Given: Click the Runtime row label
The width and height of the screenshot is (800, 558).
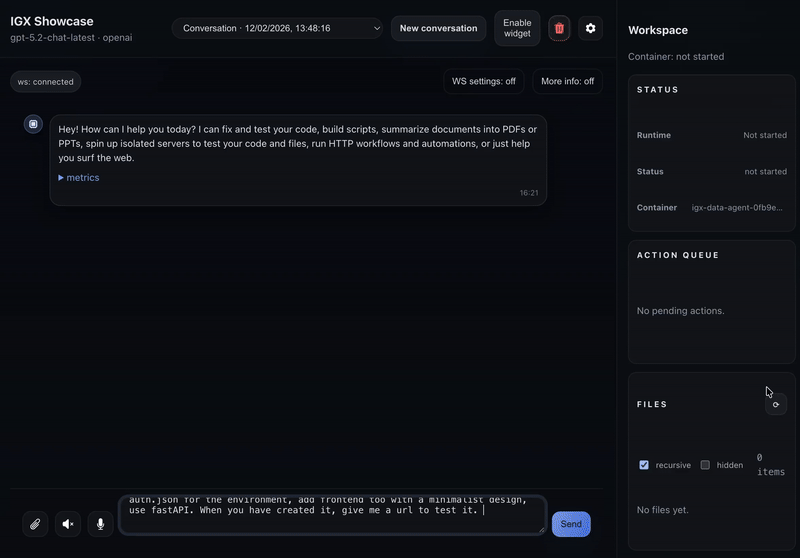Looking at the screenshot, I should (654, 135).
